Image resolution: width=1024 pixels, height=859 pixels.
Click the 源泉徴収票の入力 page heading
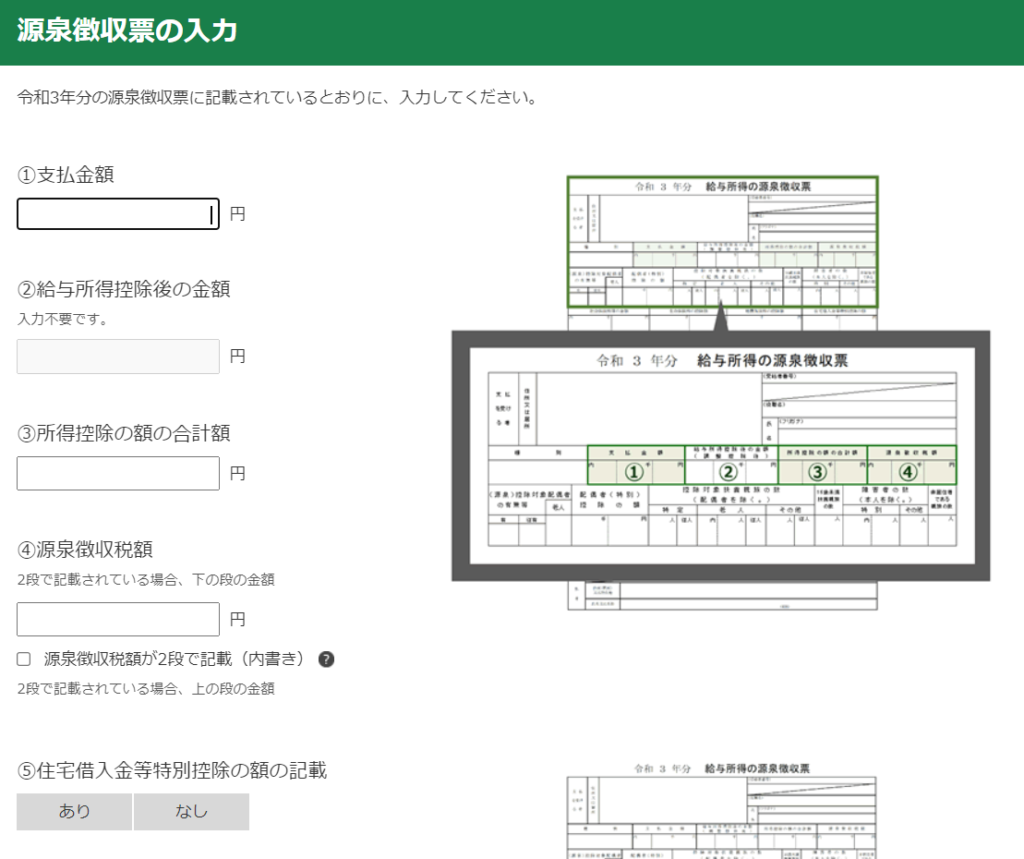pos(127,31)
